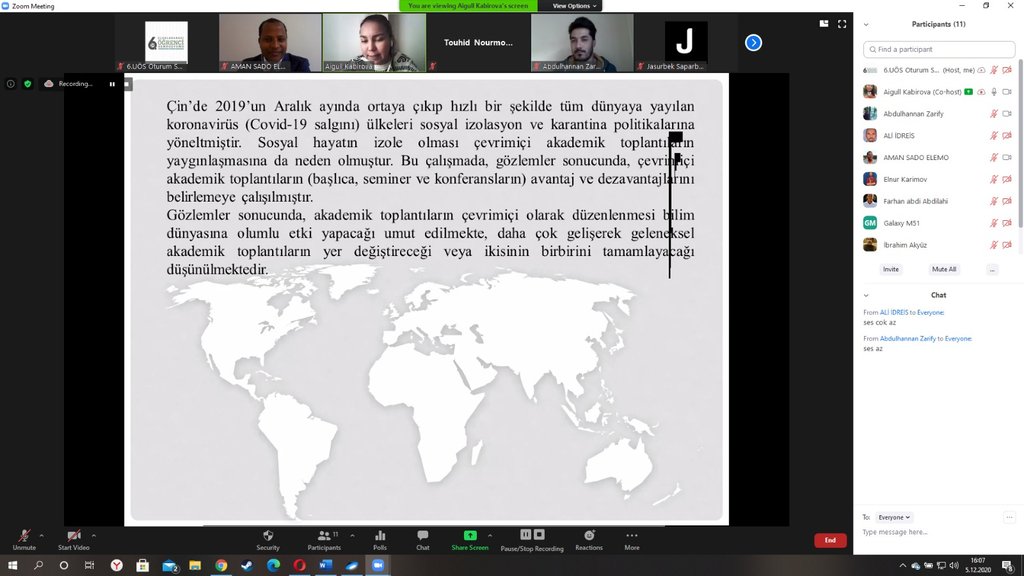The height and width of the screenshot is (576, 1024).
Task: Open the chat recipient 'Everyone' dropdown
Action: click(894, 517)
